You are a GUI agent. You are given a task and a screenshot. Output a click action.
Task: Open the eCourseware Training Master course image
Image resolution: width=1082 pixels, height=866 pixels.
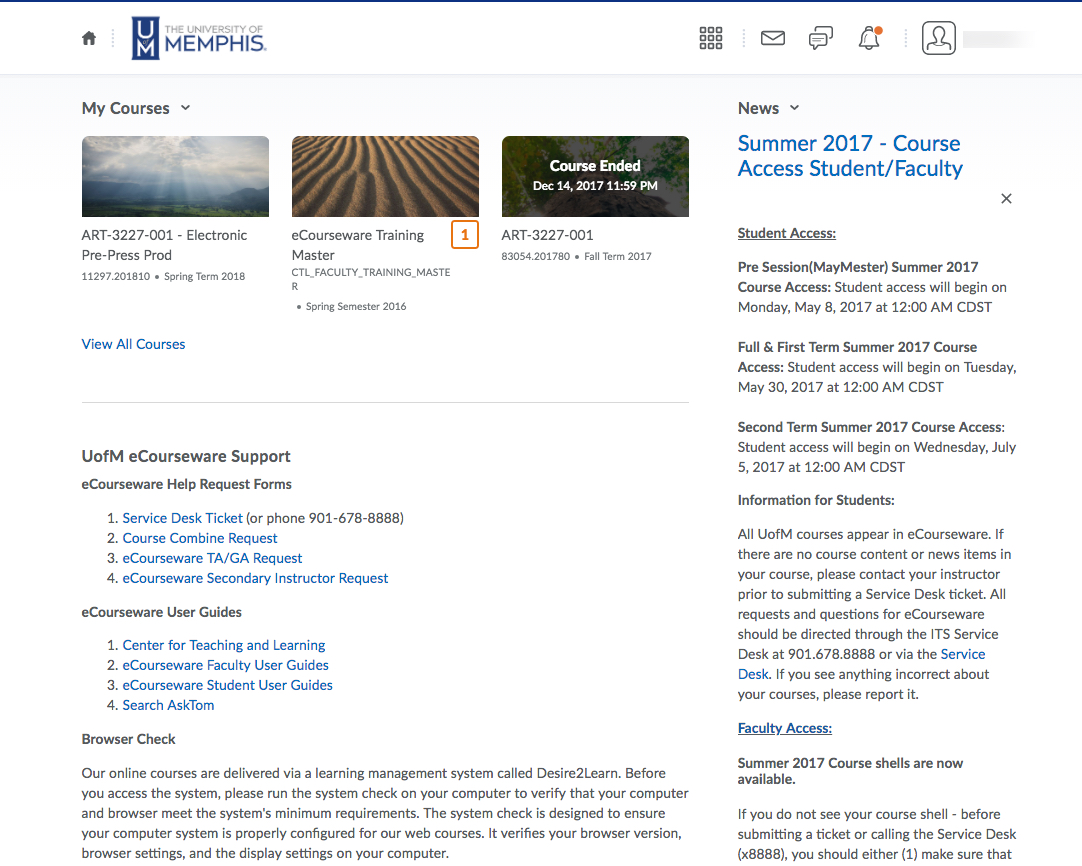point(385,176)
